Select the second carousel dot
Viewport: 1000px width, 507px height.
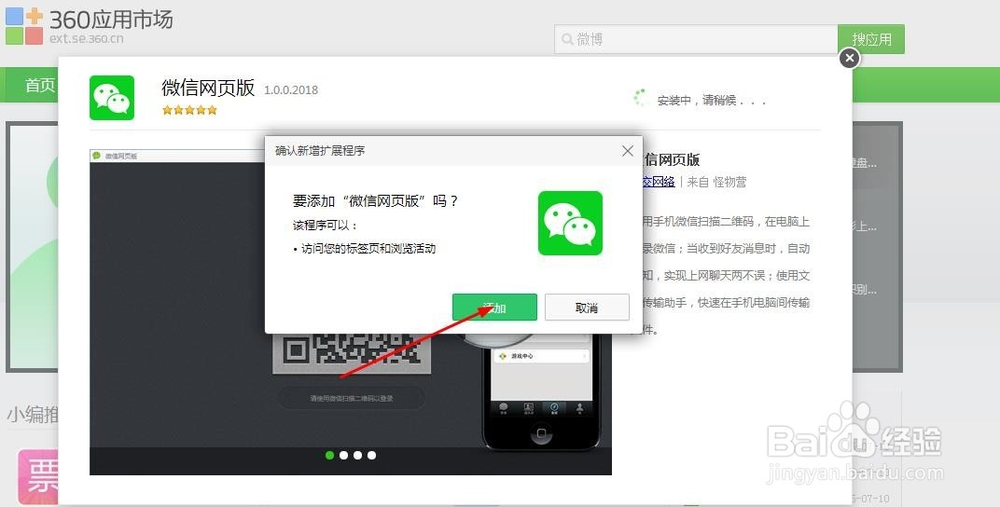pos(344,455)
